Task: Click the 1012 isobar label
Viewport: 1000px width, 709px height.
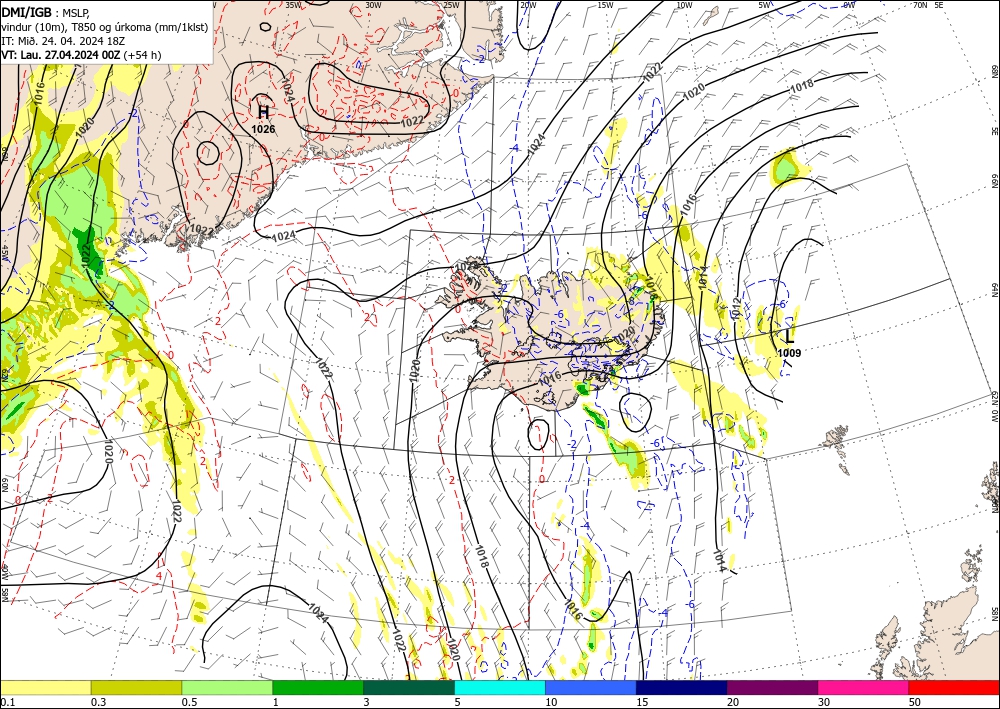Action: pyautogui.click(x=736, y=309)
